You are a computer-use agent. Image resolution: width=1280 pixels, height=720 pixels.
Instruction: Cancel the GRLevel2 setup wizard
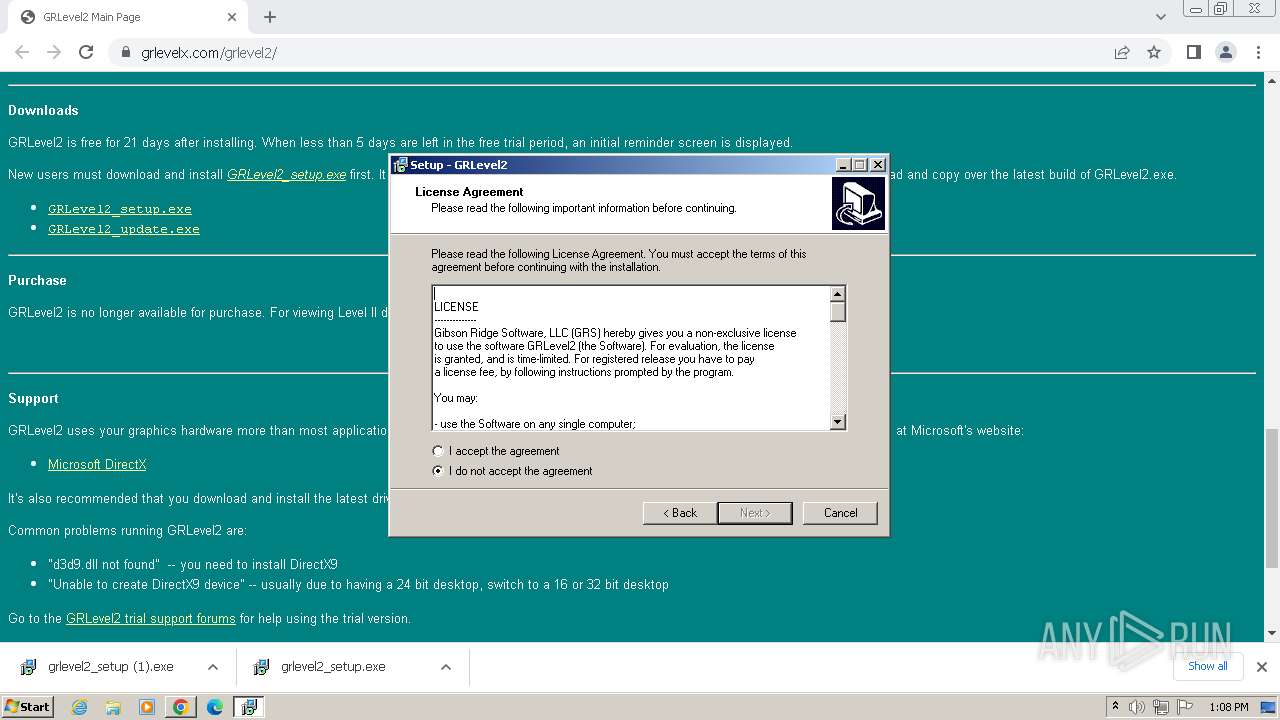[840, 513]
